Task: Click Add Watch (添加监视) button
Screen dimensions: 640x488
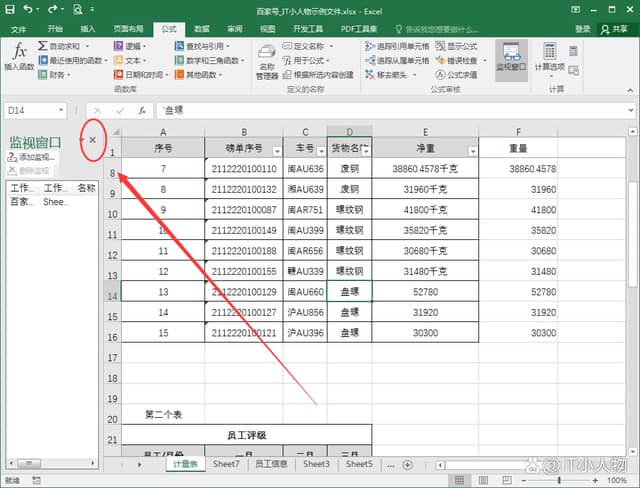Action: [31, 157]
